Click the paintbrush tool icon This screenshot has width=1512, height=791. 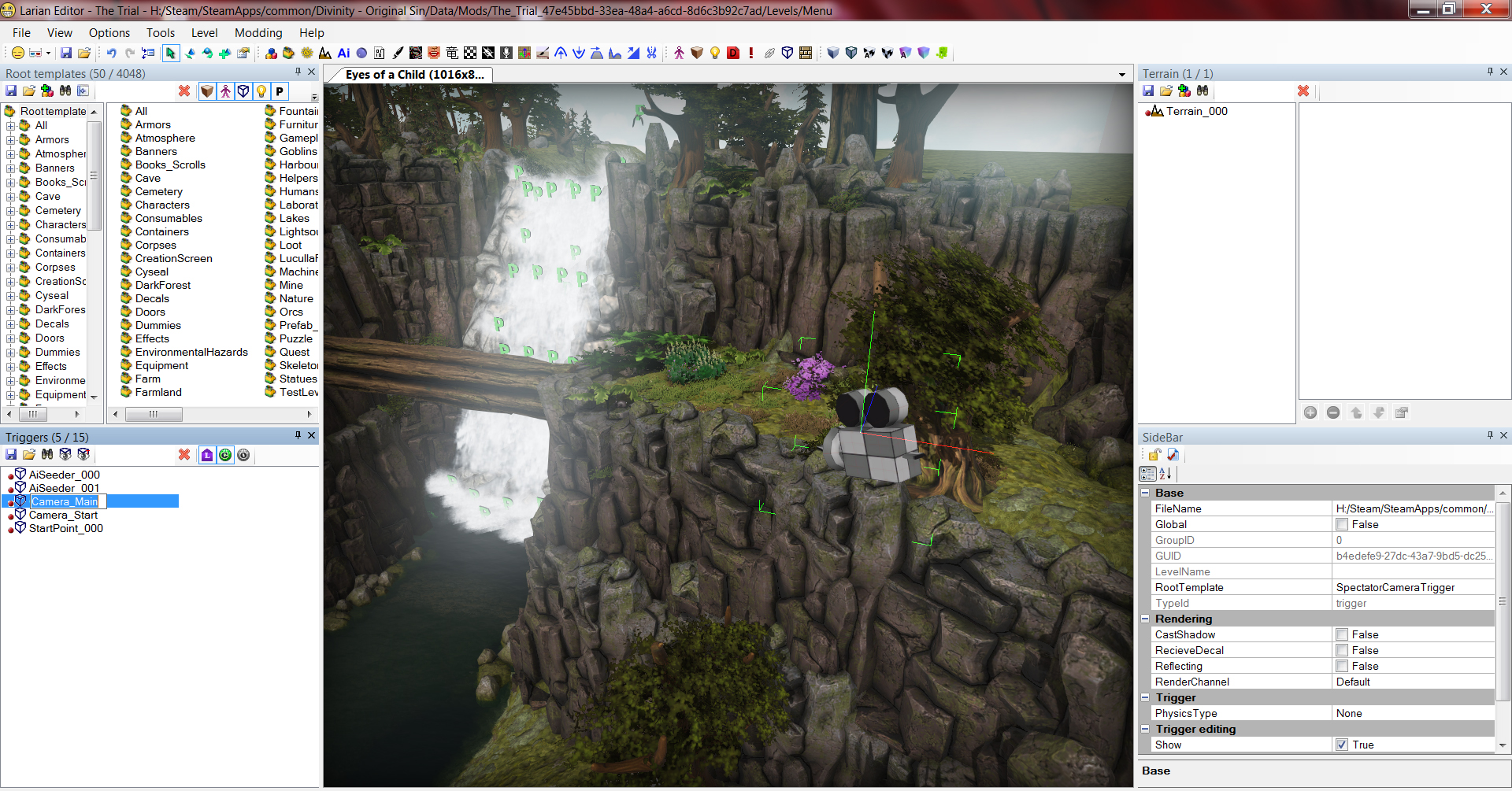(x=398, y=53)
